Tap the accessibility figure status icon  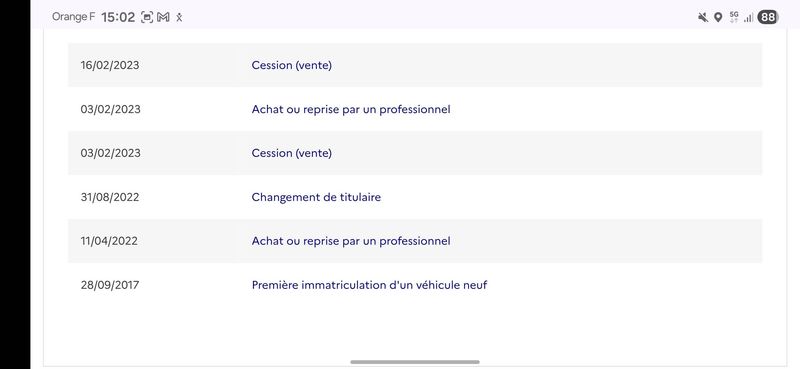[179, 18]
